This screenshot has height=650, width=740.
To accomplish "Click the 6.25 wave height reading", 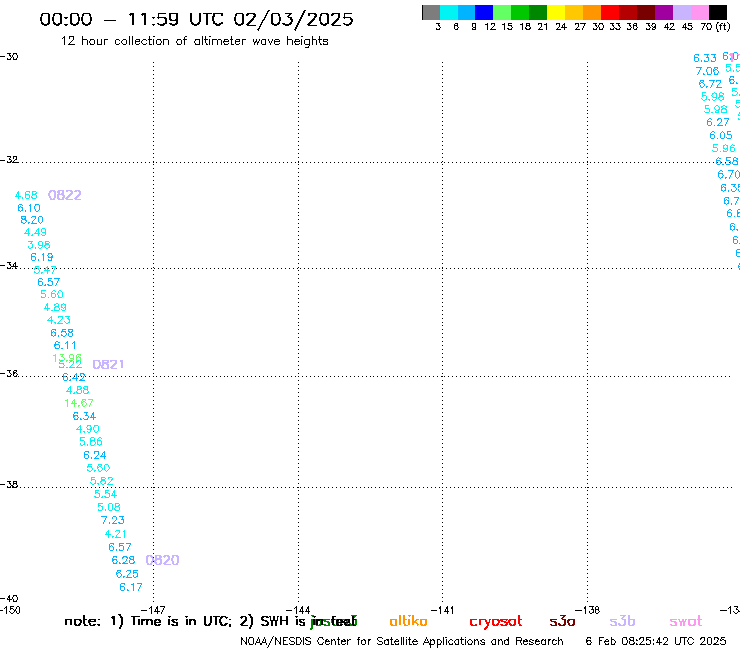I will click(127, 574).
